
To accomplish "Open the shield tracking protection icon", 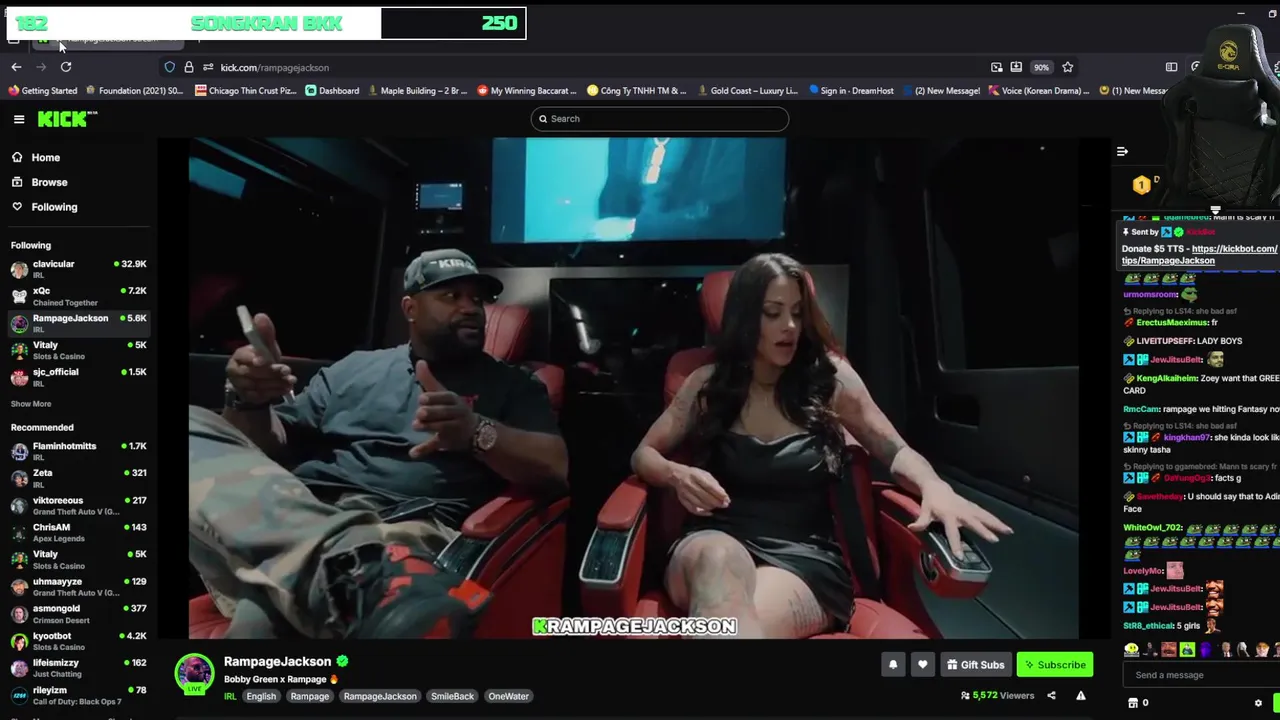I will 169,67.
